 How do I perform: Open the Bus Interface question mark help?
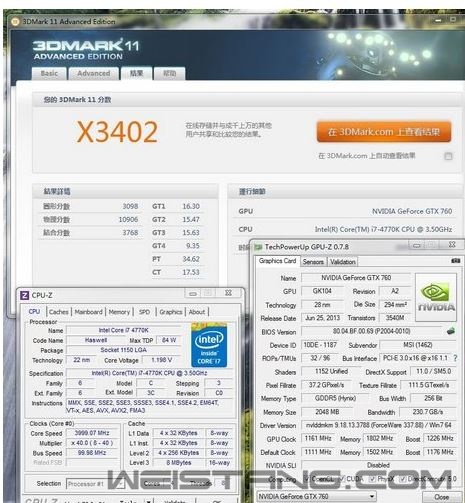(x=455, y=358)
